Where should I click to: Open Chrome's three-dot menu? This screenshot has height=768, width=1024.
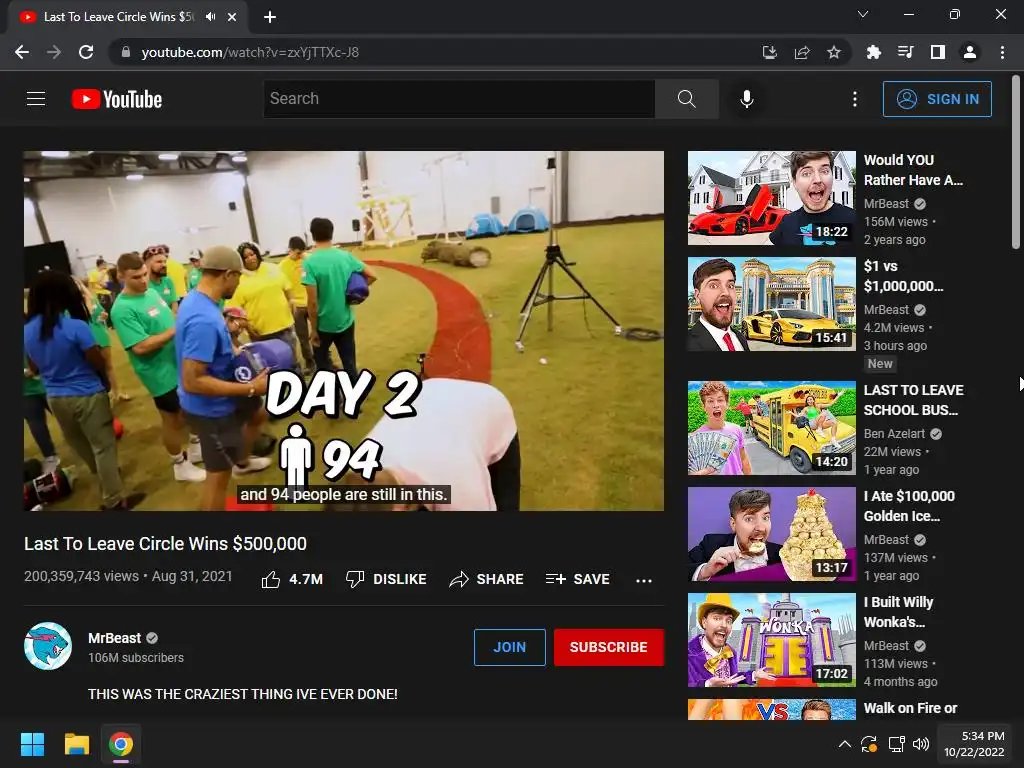[1002, 52]
